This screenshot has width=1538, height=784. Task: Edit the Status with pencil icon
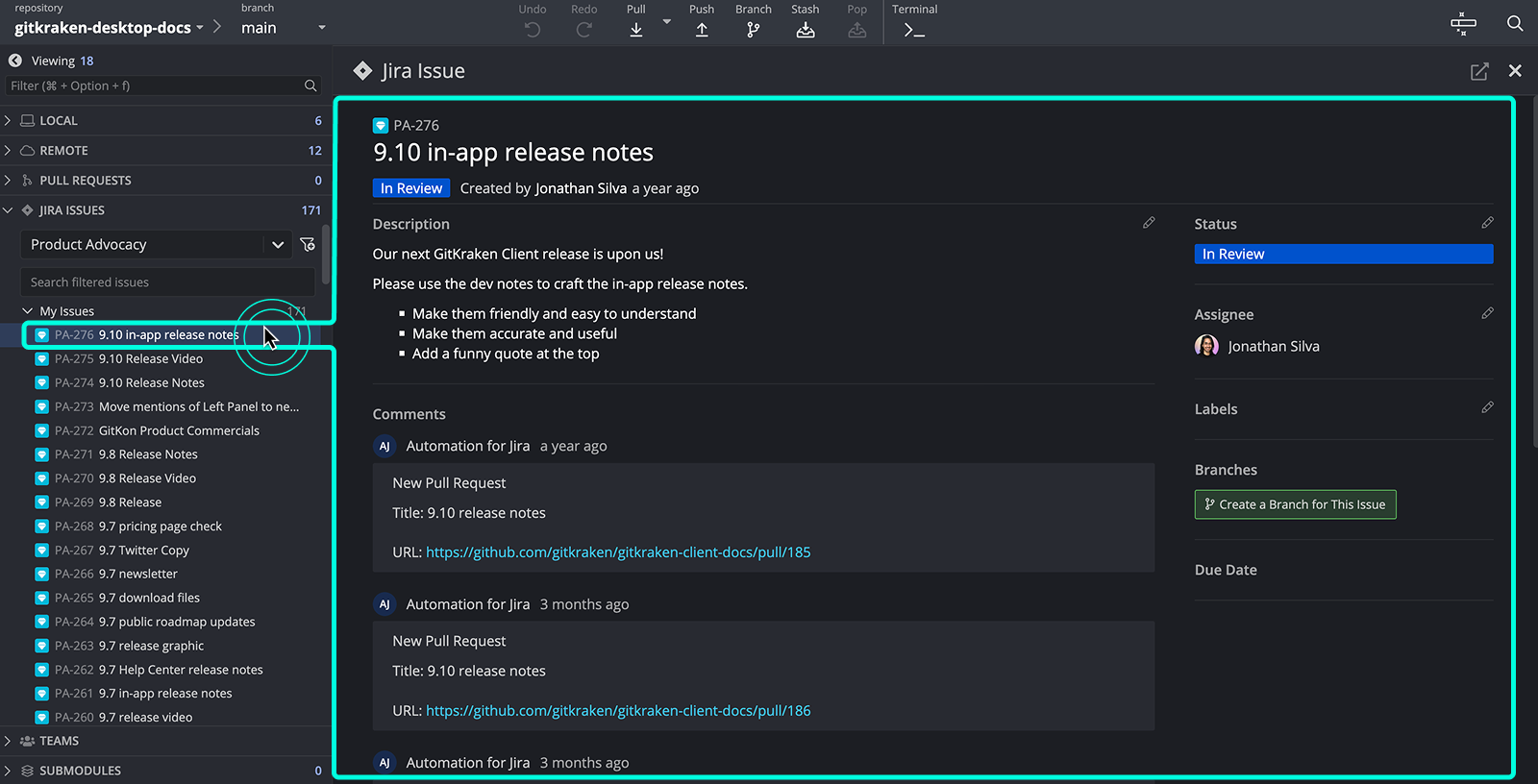tap(1487, 223)
